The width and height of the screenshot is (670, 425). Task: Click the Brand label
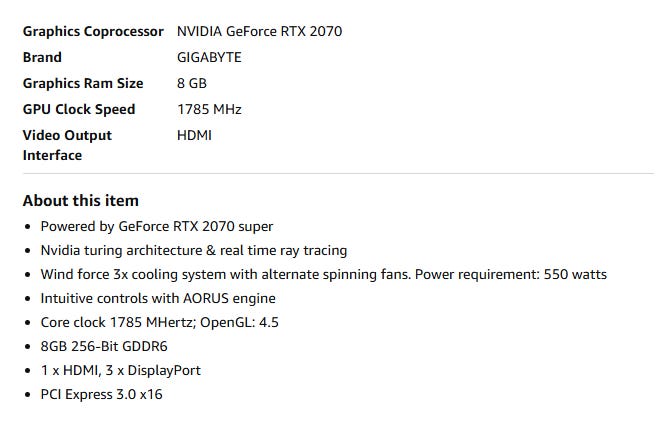click(42, 57)
